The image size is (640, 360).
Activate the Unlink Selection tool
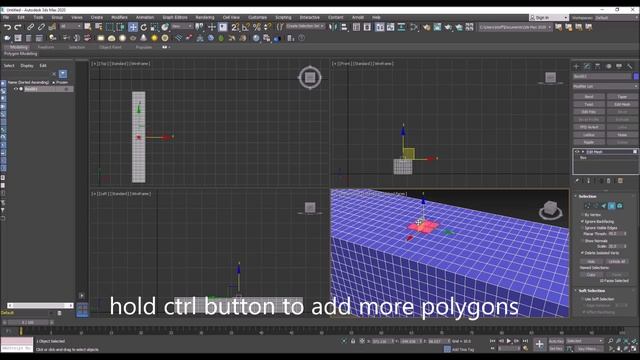(x=41, y=27)
